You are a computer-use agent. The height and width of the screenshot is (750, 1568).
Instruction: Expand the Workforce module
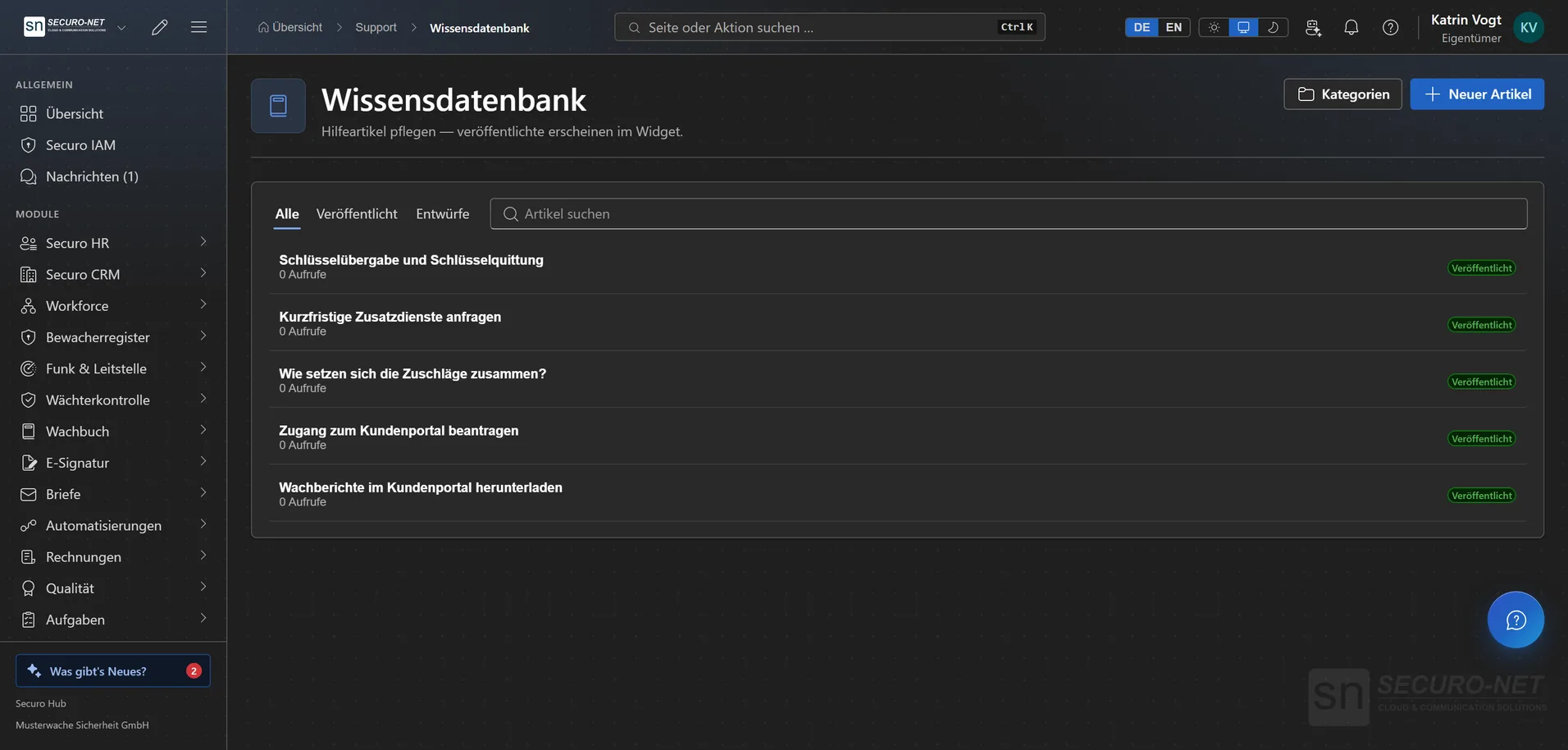[113, 306]
